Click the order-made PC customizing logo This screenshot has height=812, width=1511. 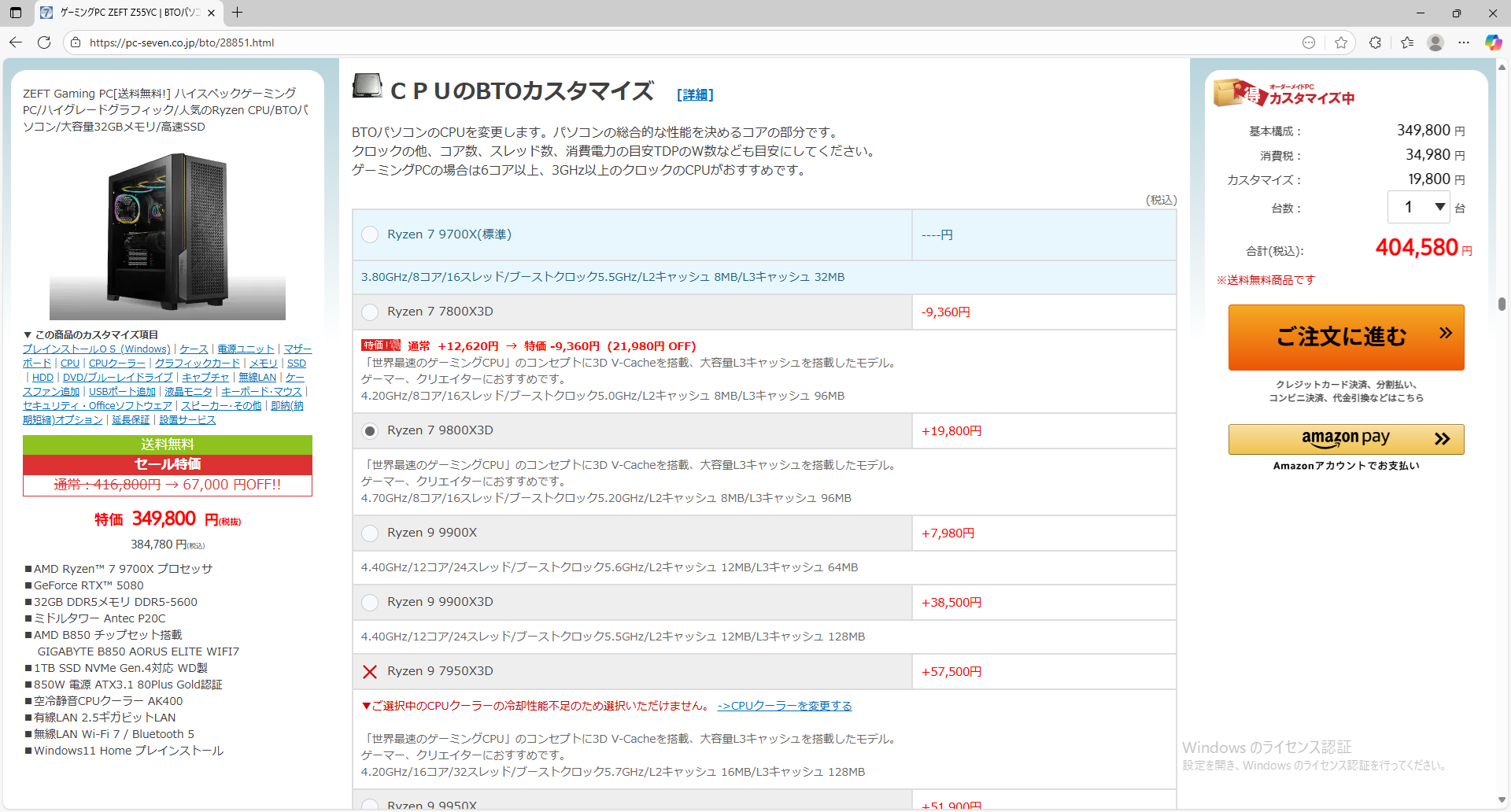tap(1284, 93)
